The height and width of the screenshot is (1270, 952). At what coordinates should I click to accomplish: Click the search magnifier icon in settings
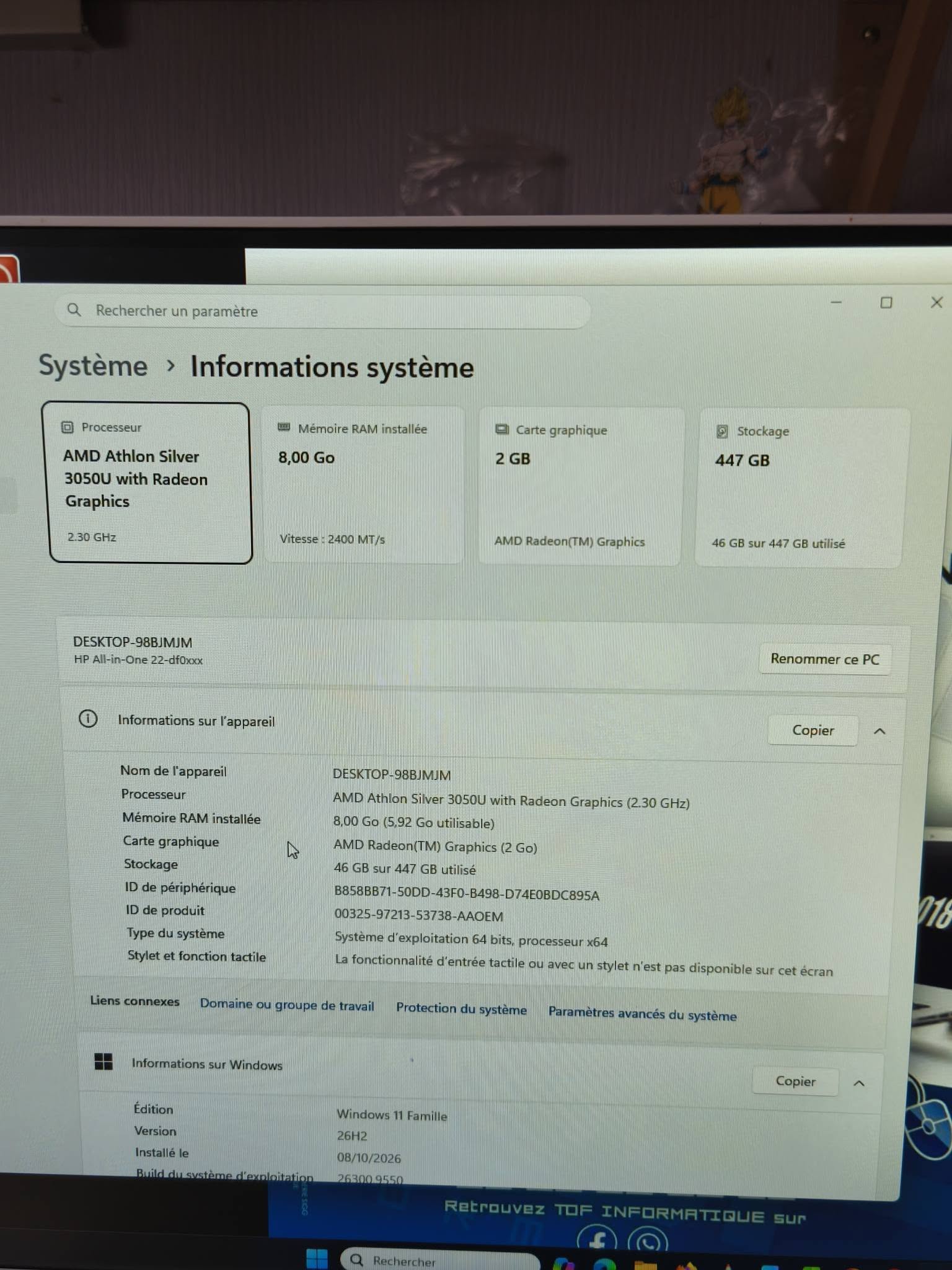74,309
